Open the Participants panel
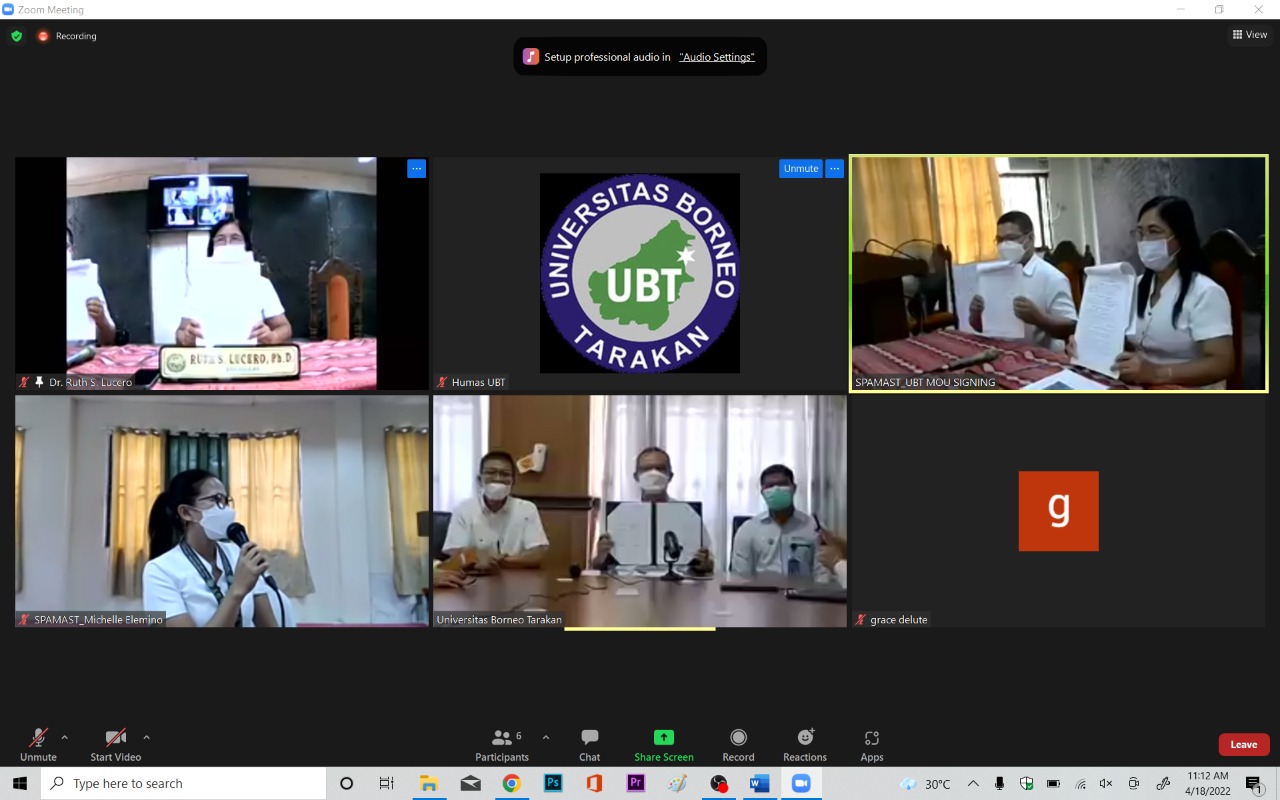Image resolution: width=1280 pixels, height=800 pixels. [502, 745]
